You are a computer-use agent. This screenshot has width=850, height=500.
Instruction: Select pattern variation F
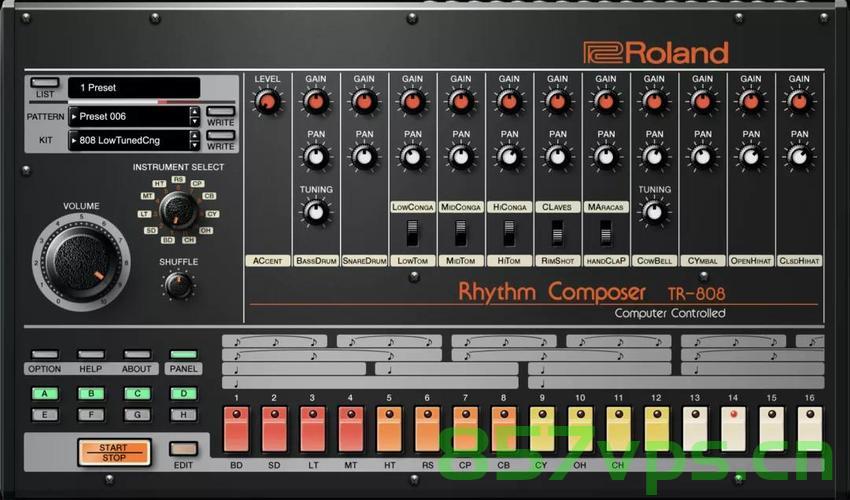tap(91, 415)
